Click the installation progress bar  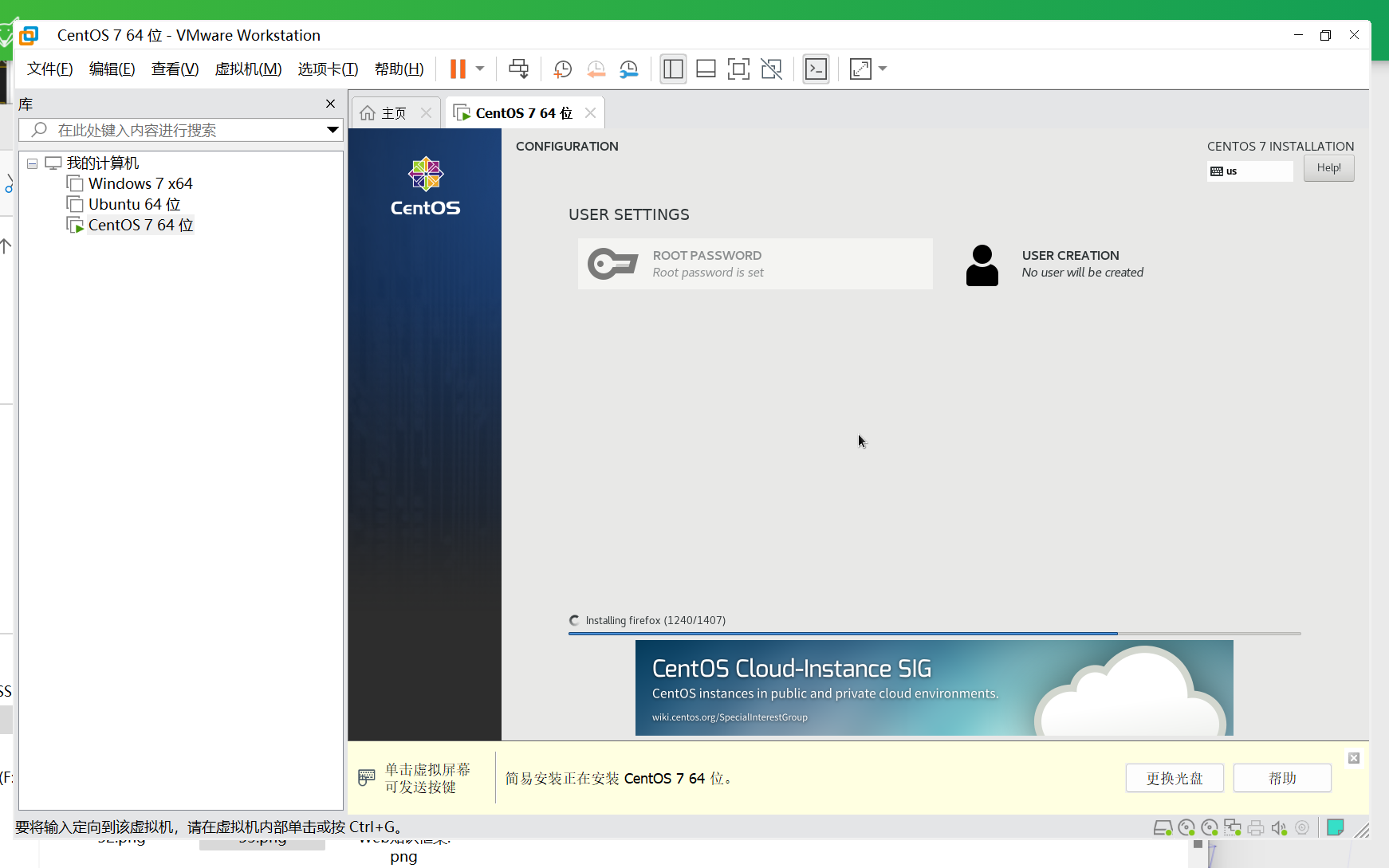click(935, 633)
